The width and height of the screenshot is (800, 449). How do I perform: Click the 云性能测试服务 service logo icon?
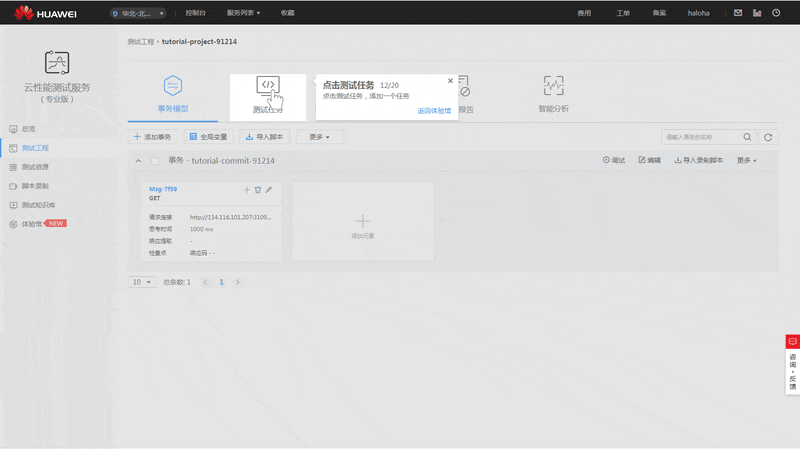pos(57,62)
